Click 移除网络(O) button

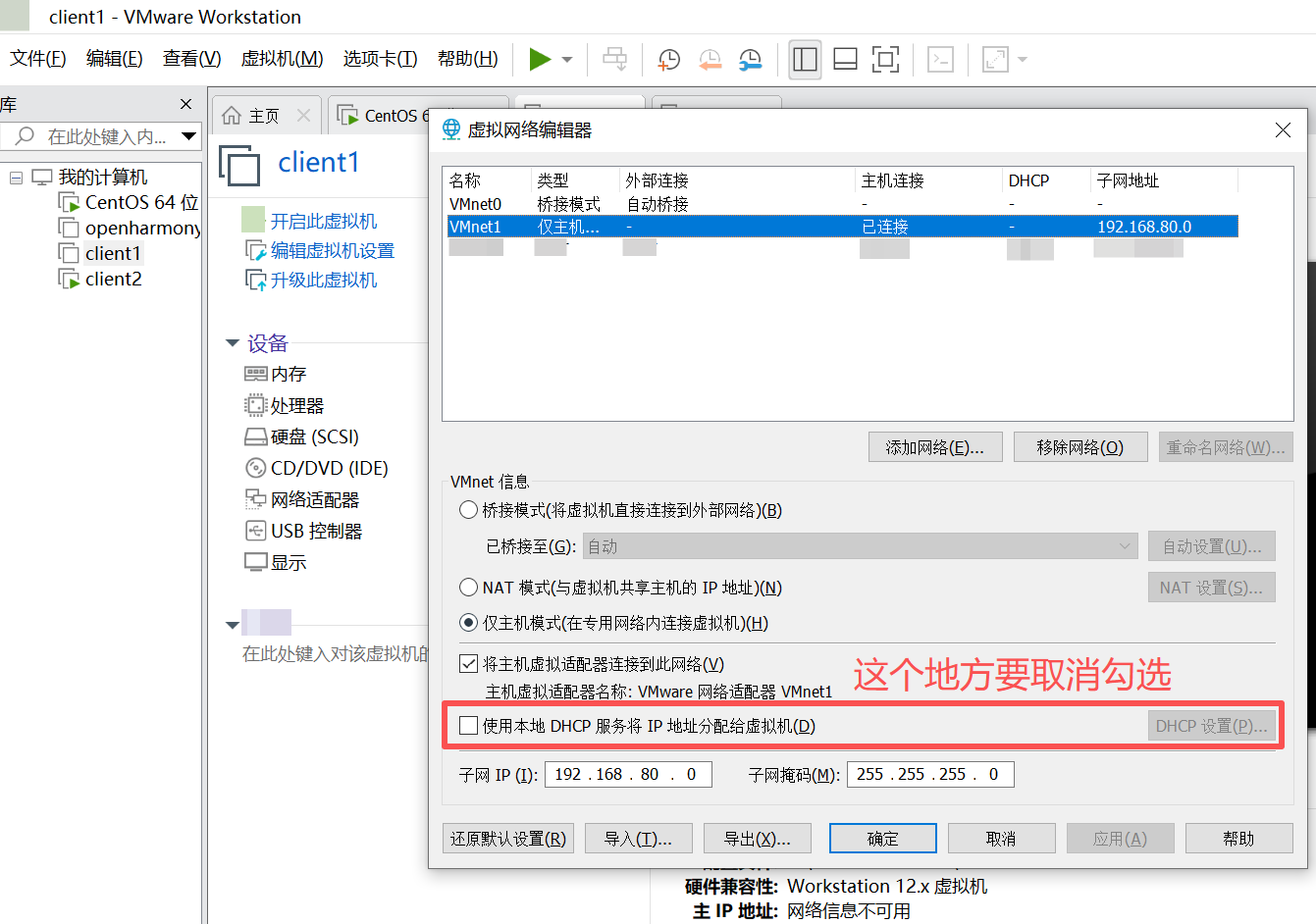[1080, 447]
